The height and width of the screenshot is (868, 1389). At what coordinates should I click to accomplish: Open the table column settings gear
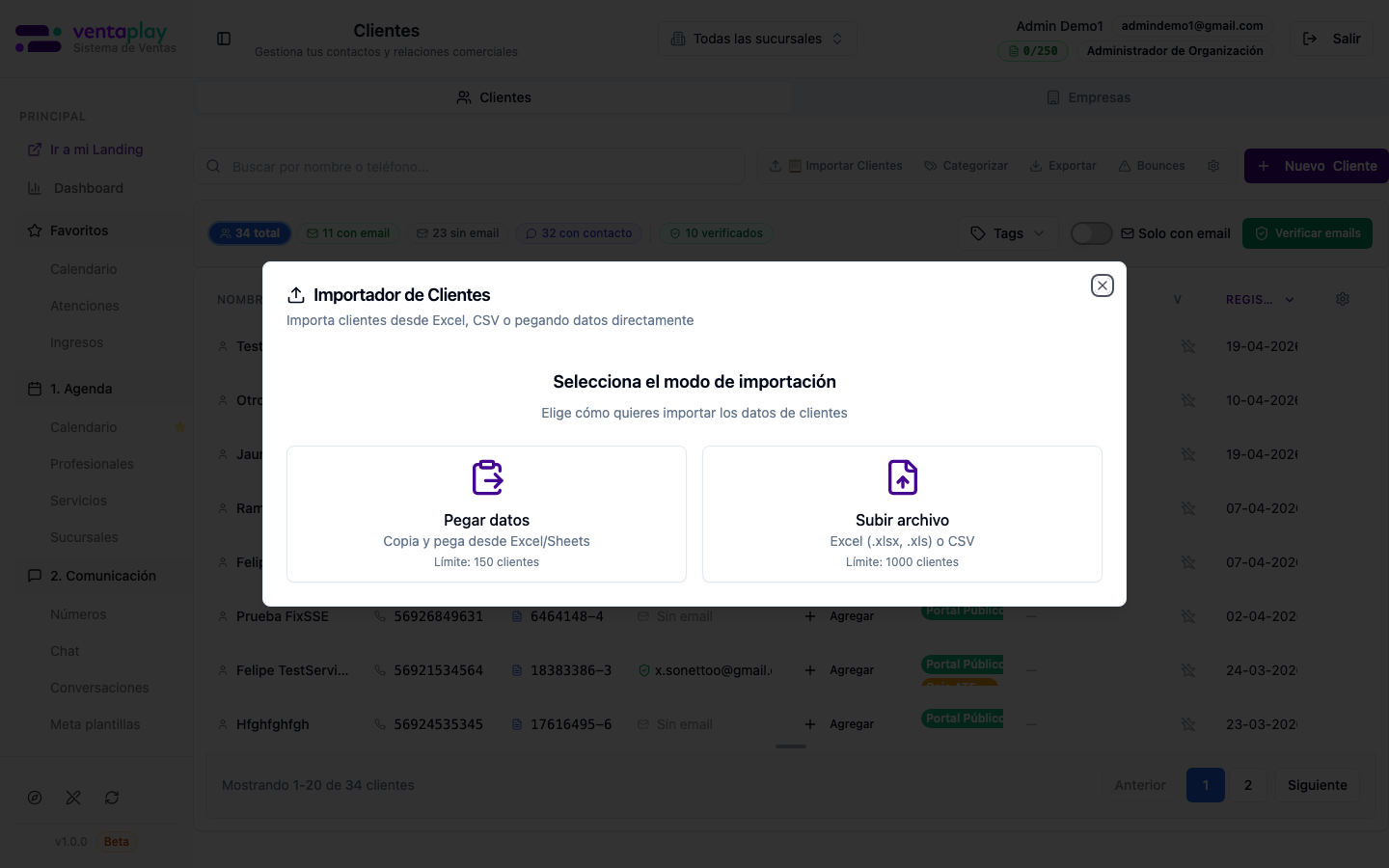1343,299
